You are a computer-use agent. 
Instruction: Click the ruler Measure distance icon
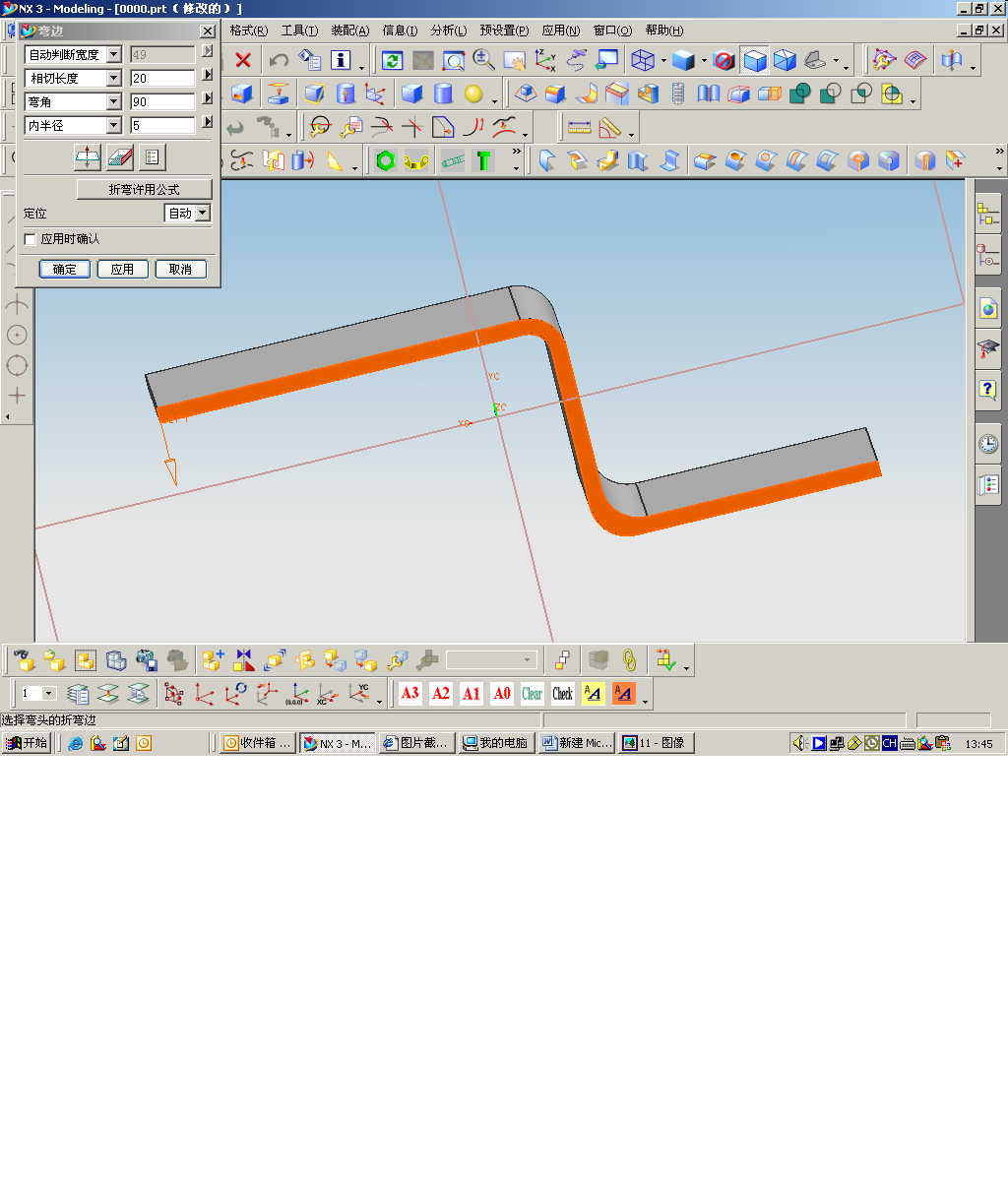tap(579, 127)
